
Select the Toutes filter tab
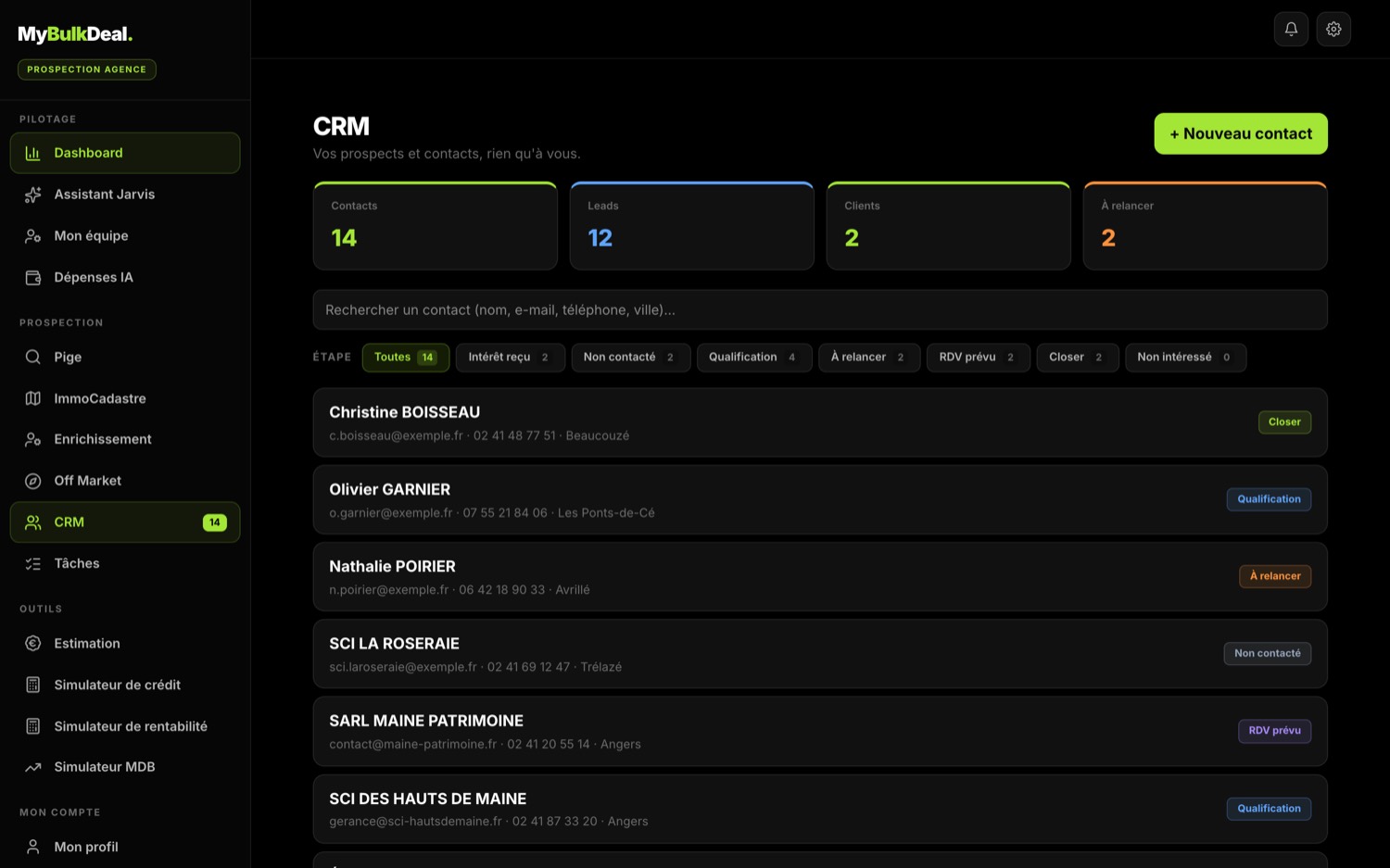(406, 358)
